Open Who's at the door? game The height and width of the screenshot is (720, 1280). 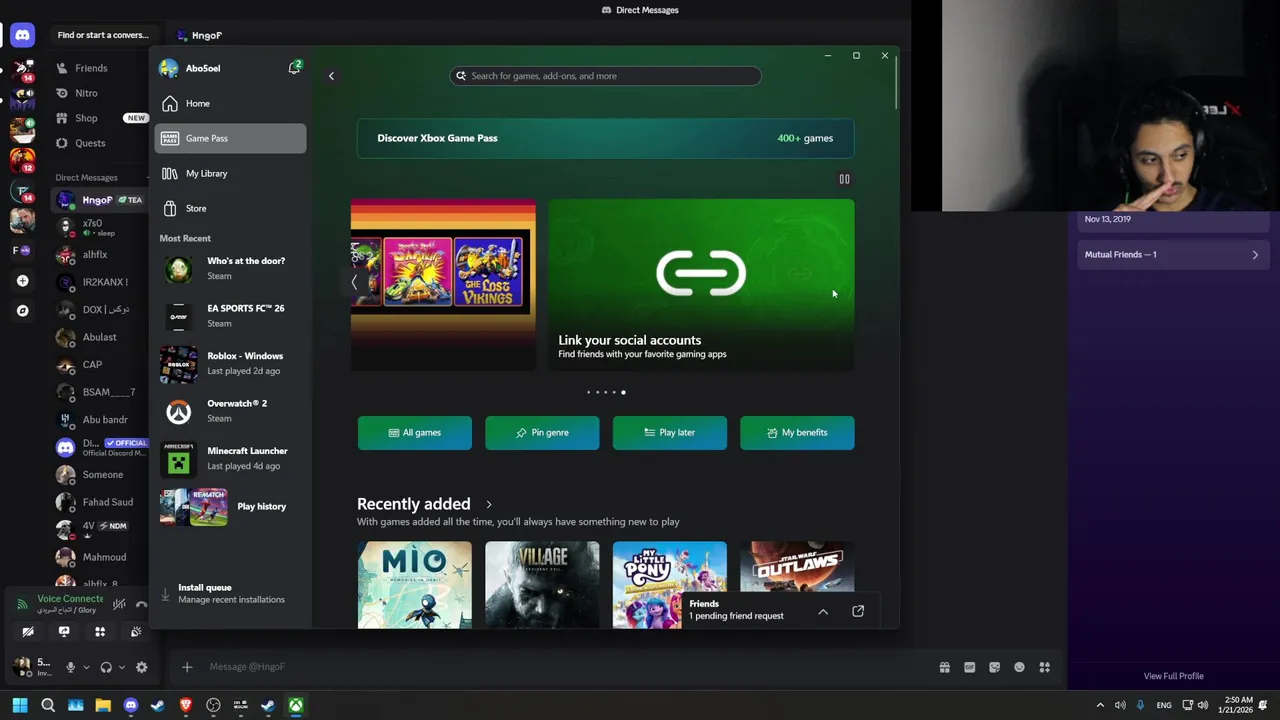230,268
